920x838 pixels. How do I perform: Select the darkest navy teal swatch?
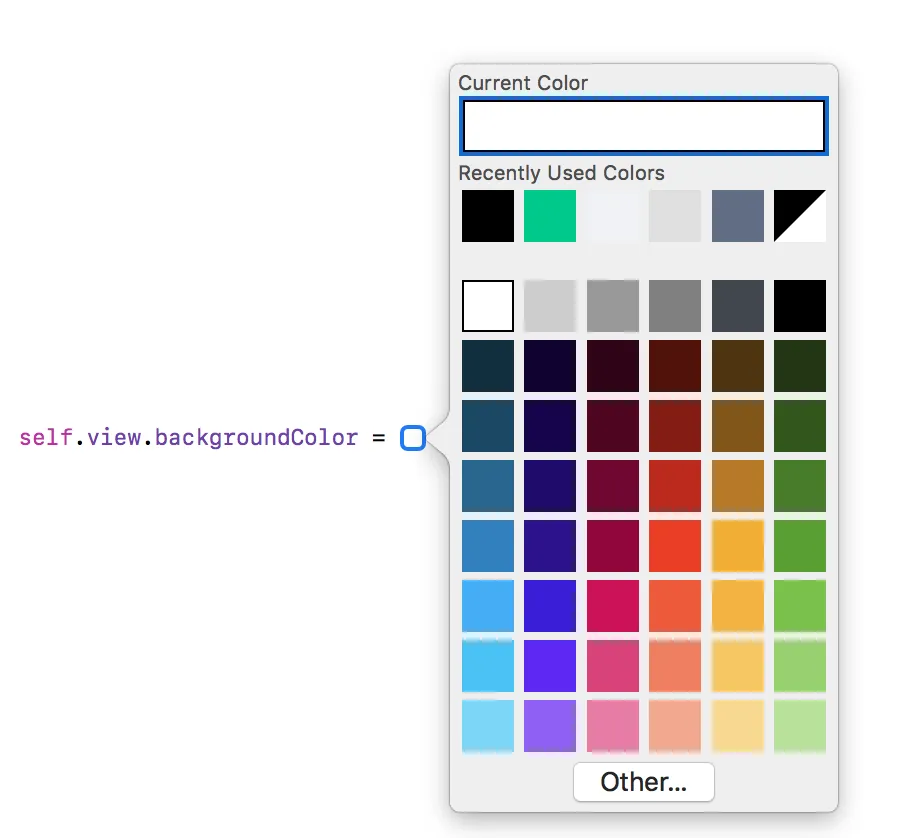click(488, 366)
